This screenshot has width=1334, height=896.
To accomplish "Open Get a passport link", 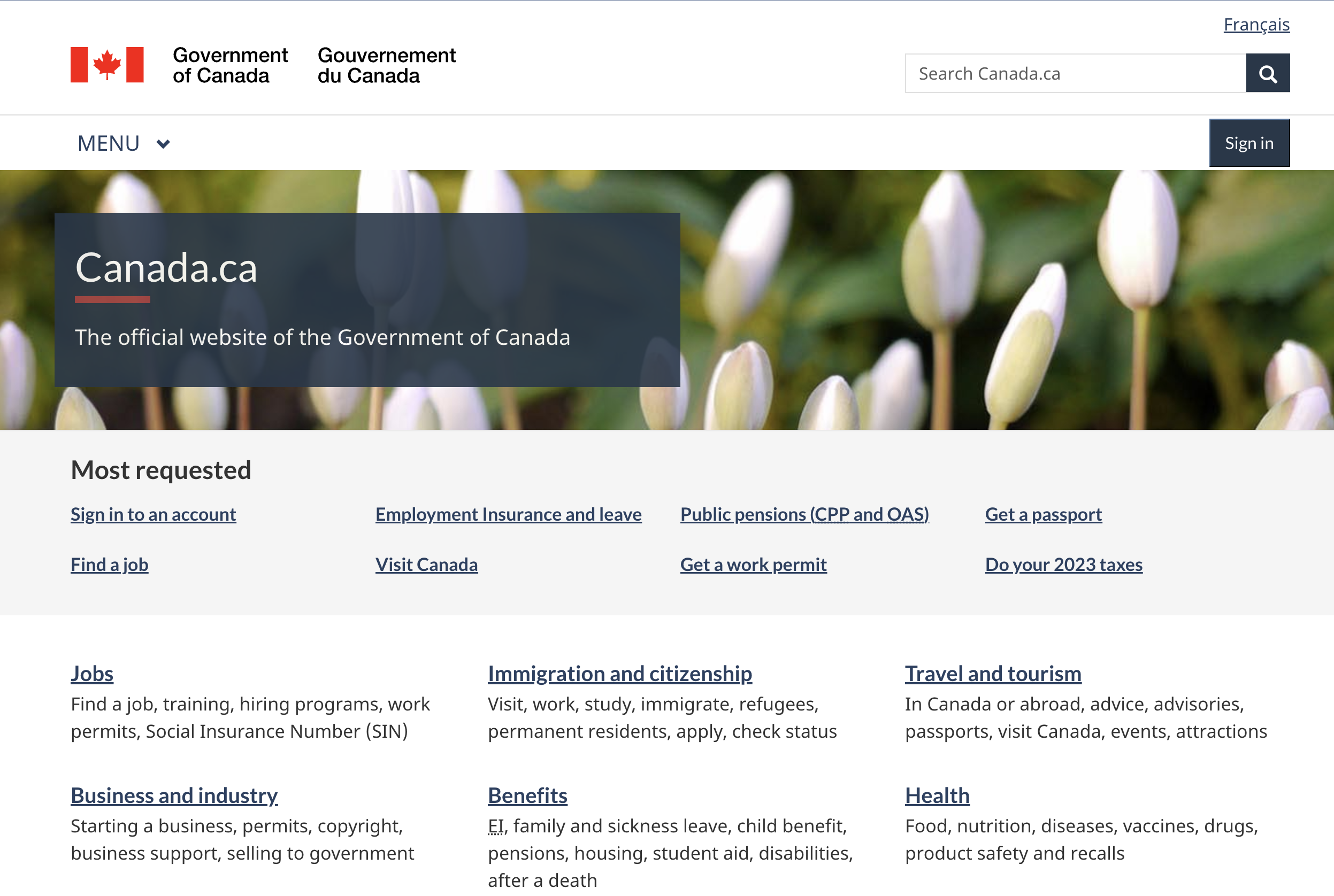I will click(1043, 514).
